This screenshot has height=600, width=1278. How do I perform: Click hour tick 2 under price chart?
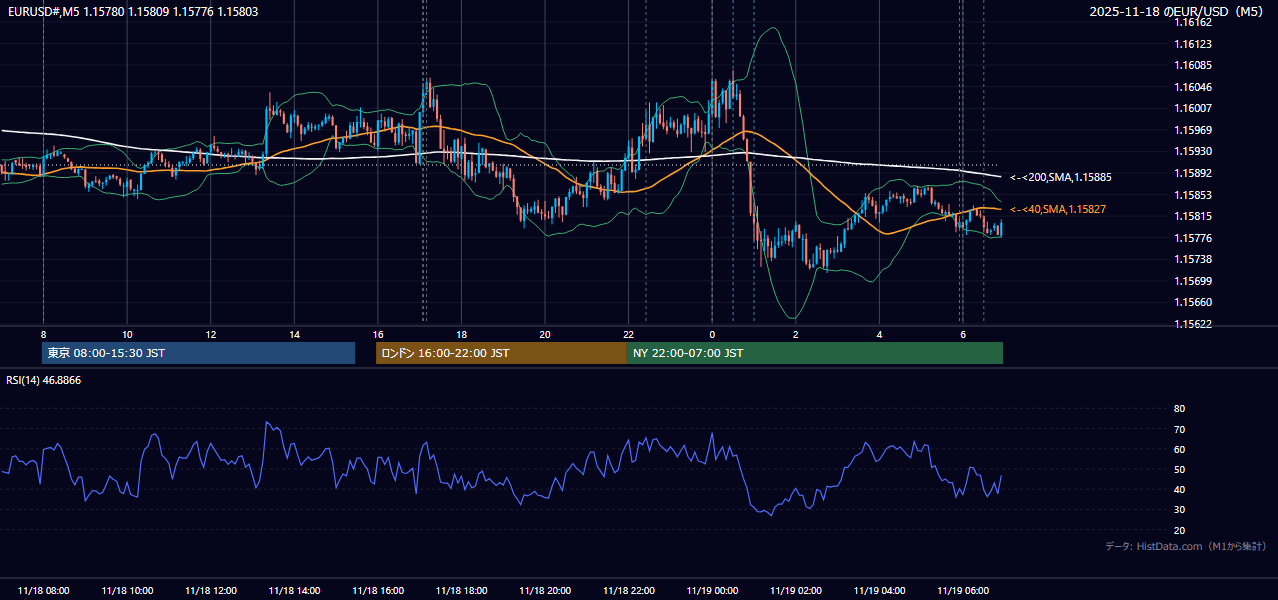[x=796, y=334]
